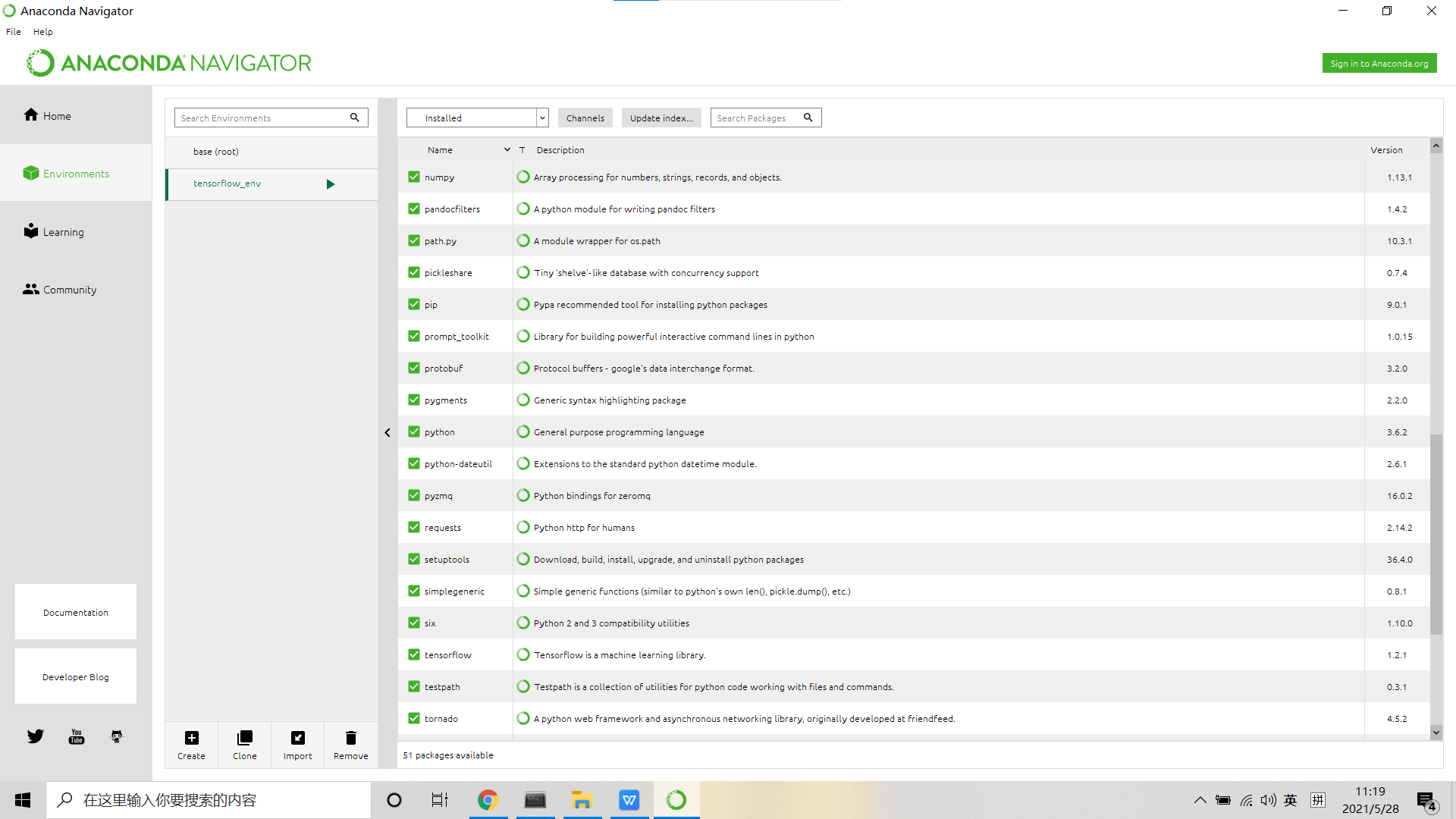This screenshot has height=819, width=1456.
Task: Toggle the python package checkbox
Action: (x=414, y=431)
